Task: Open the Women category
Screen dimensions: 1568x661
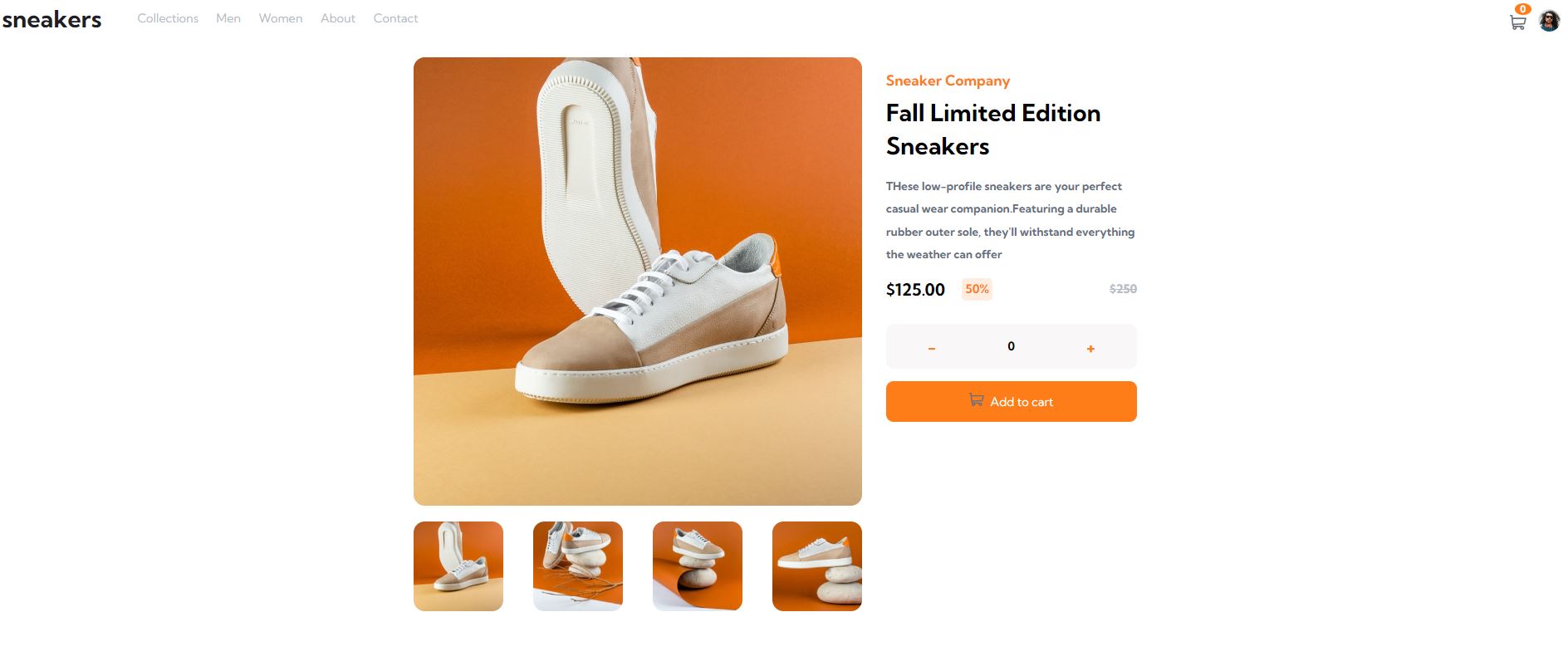Action: click(280, 18)
